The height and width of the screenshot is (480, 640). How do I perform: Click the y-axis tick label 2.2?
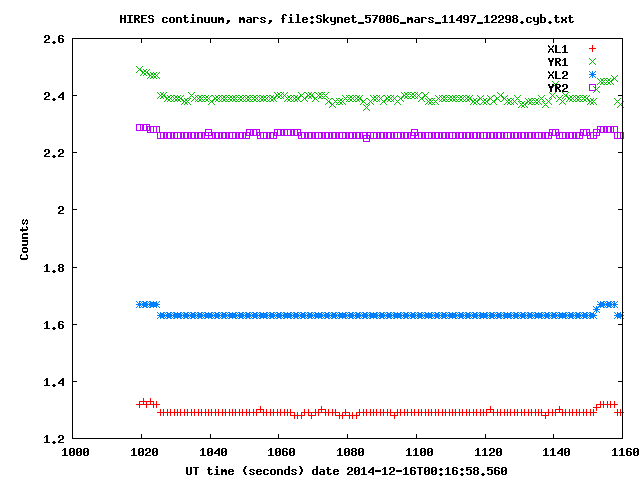point(54,153)
